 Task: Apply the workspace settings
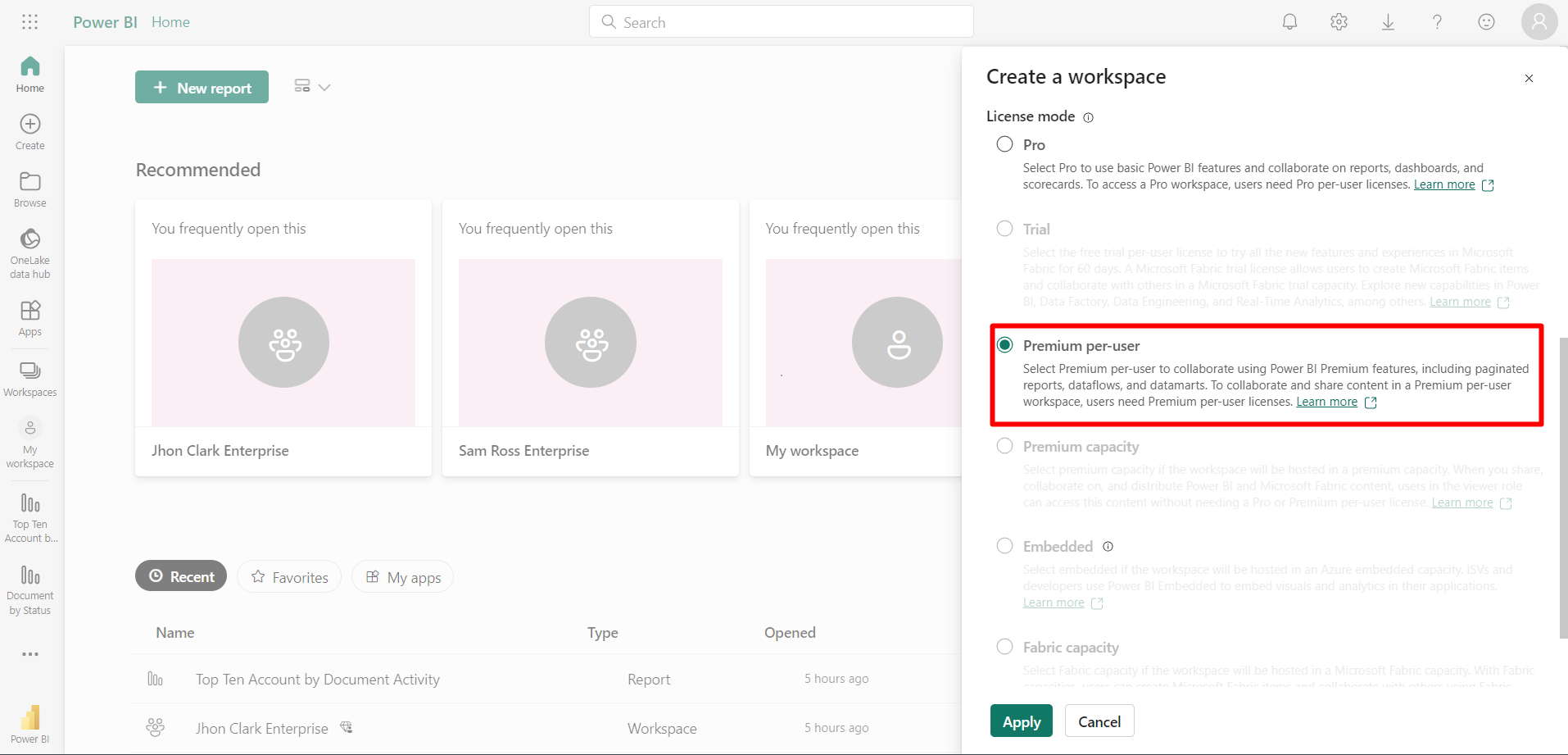coord(1022,721)
